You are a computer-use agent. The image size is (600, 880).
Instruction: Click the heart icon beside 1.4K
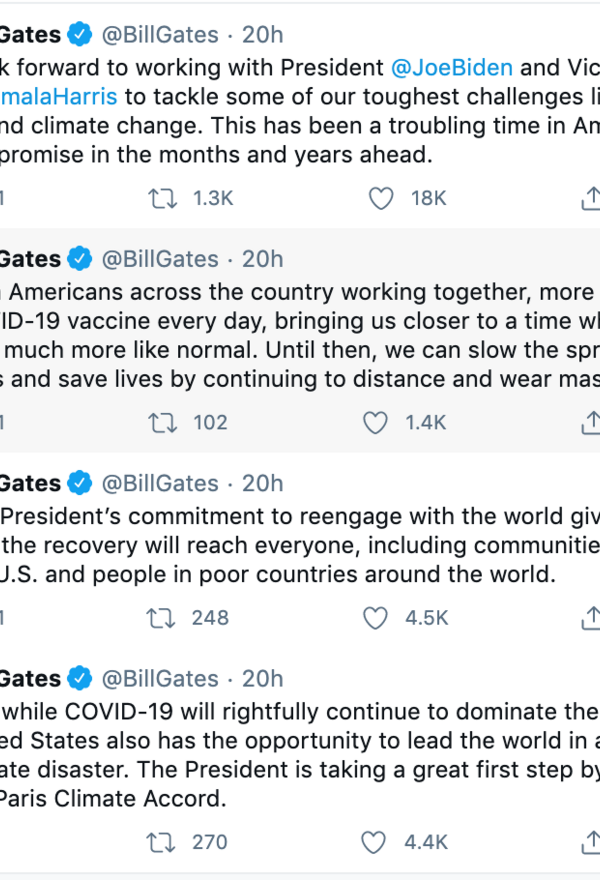click(376, 423)
